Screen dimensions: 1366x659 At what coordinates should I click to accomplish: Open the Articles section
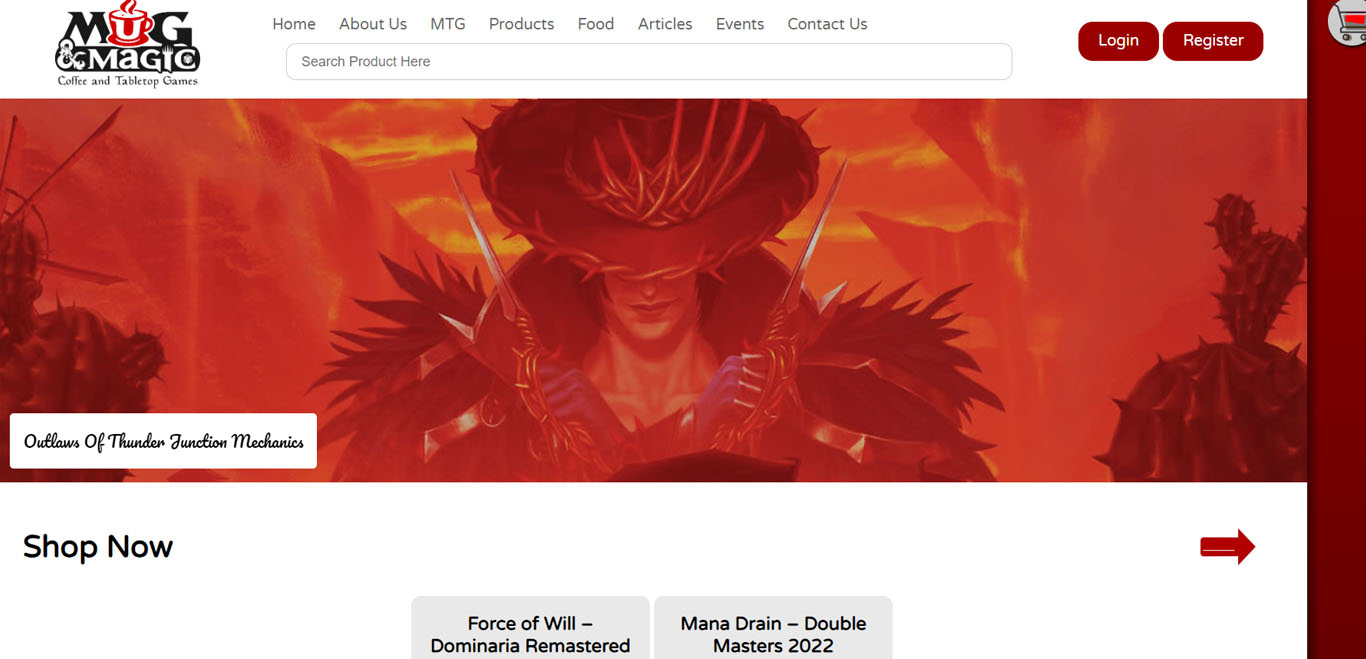664,24
